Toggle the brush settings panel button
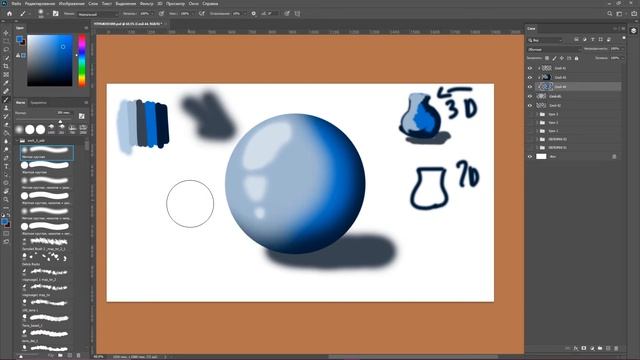The image size is (640, 360). (56, 13)
